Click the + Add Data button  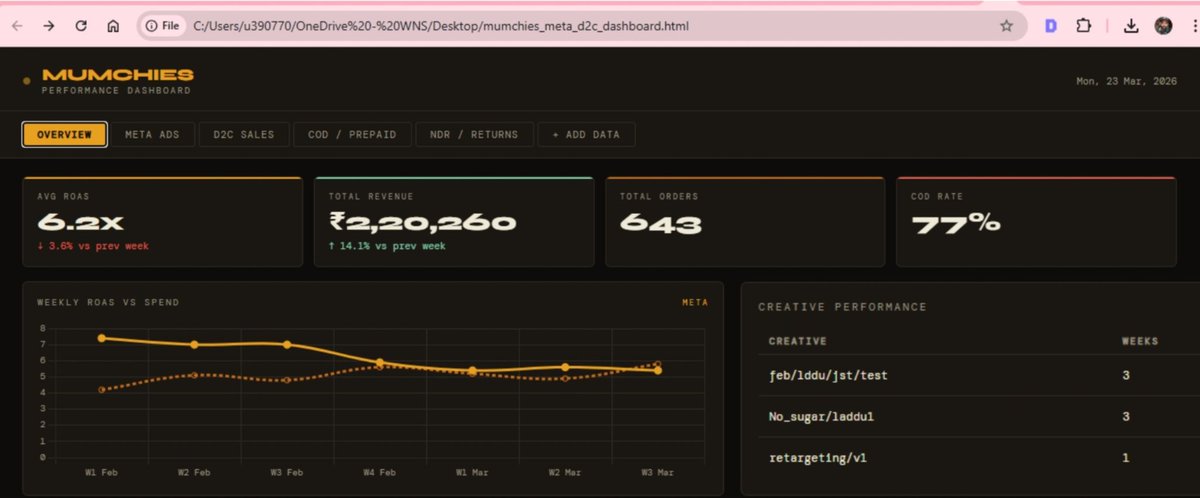(x=586, y=134)
